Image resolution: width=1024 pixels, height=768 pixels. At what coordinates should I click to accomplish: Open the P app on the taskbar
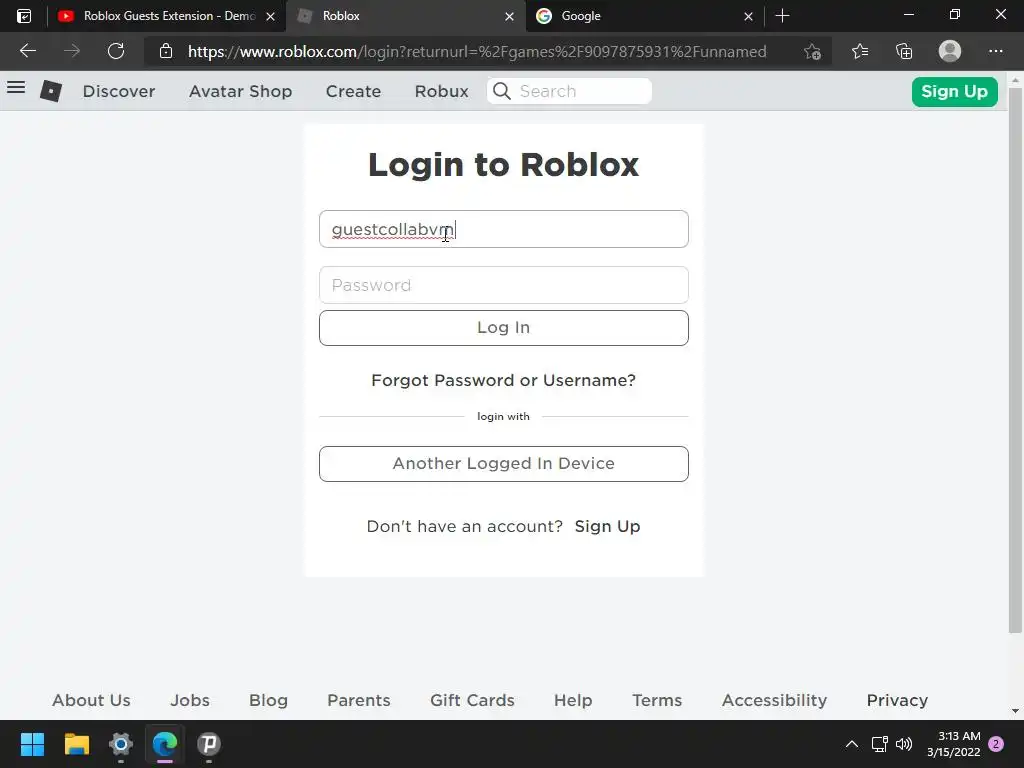[209, 744]
